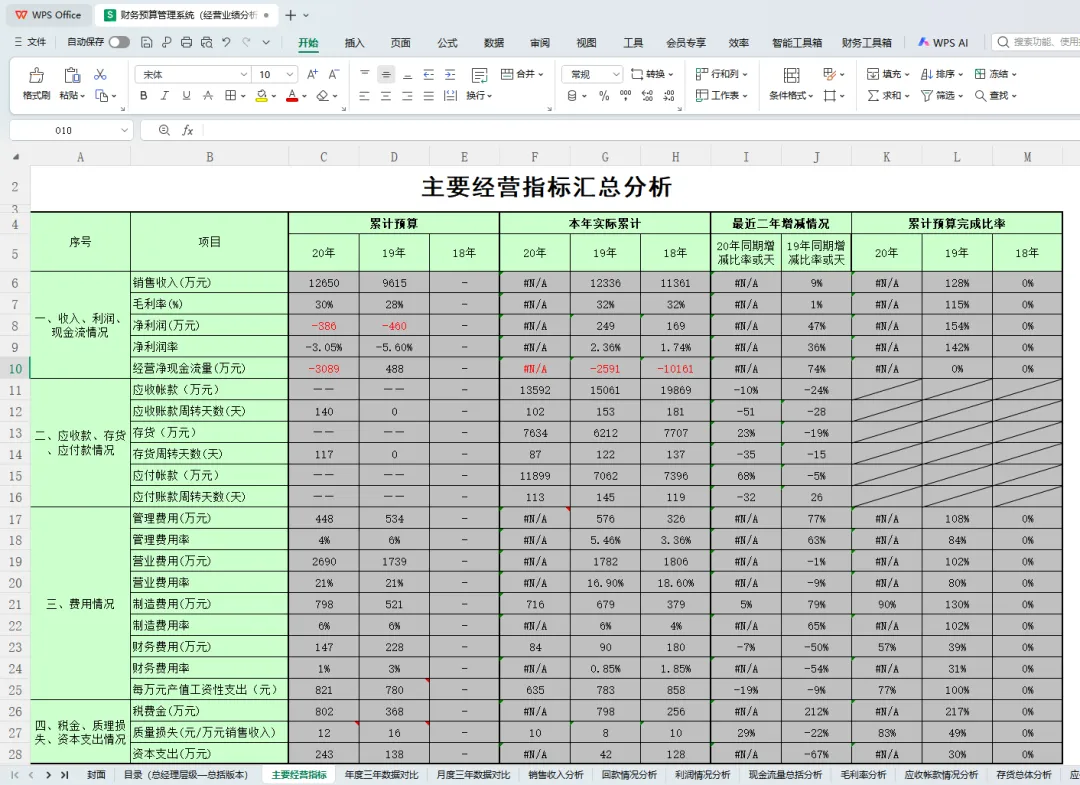Toggle vertical middle alignment
Screen dimensions: 1080x785
point(386,74)
